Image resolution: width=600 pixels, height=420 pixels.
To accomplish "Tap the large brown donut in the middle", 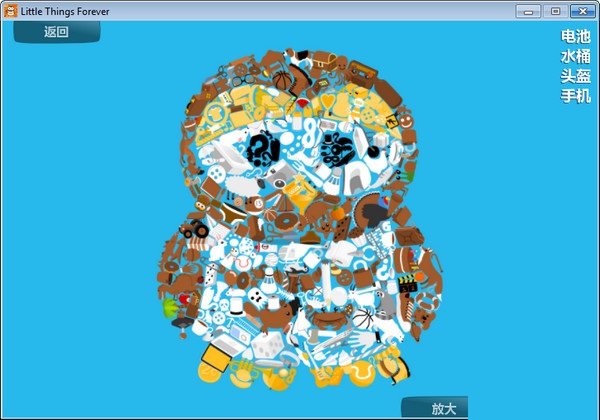I will (287, 222).
